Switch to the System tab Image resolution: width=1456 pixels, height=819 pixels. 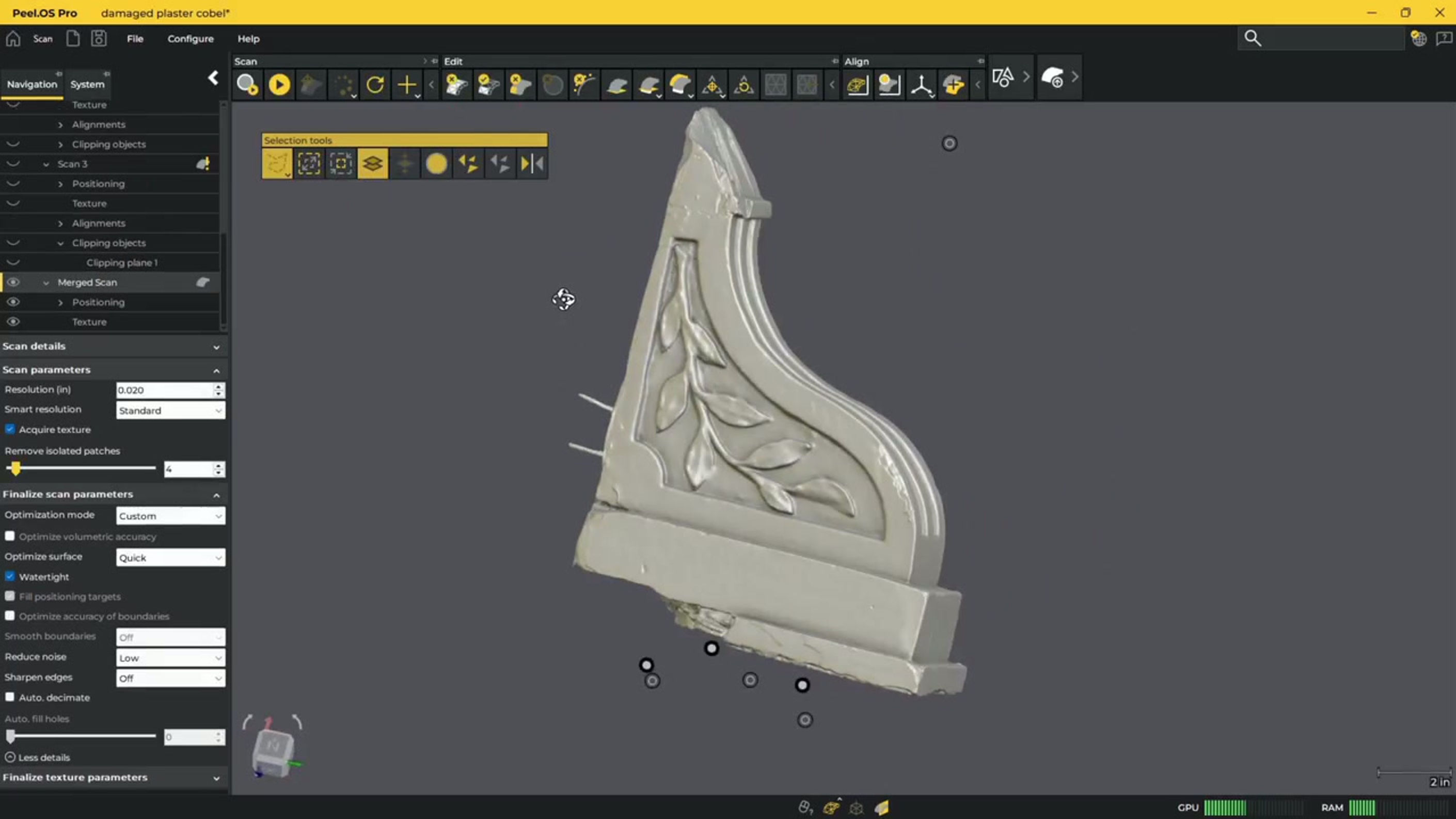[87, 84]
